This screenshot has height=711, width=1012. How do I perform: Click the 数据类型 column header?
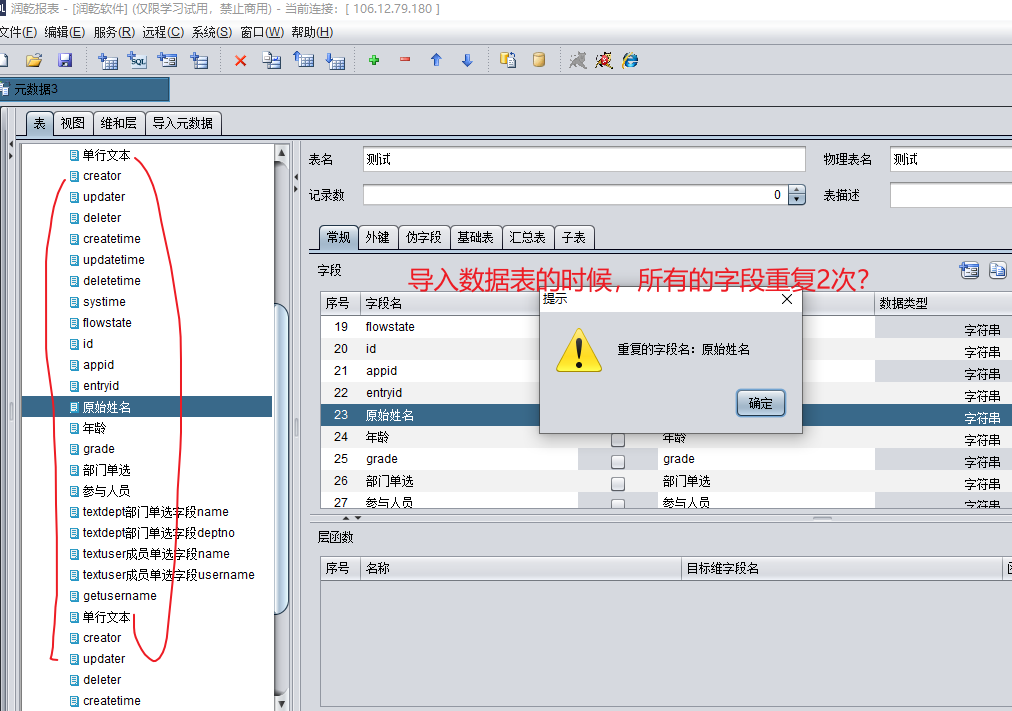(x=942, y=303)
